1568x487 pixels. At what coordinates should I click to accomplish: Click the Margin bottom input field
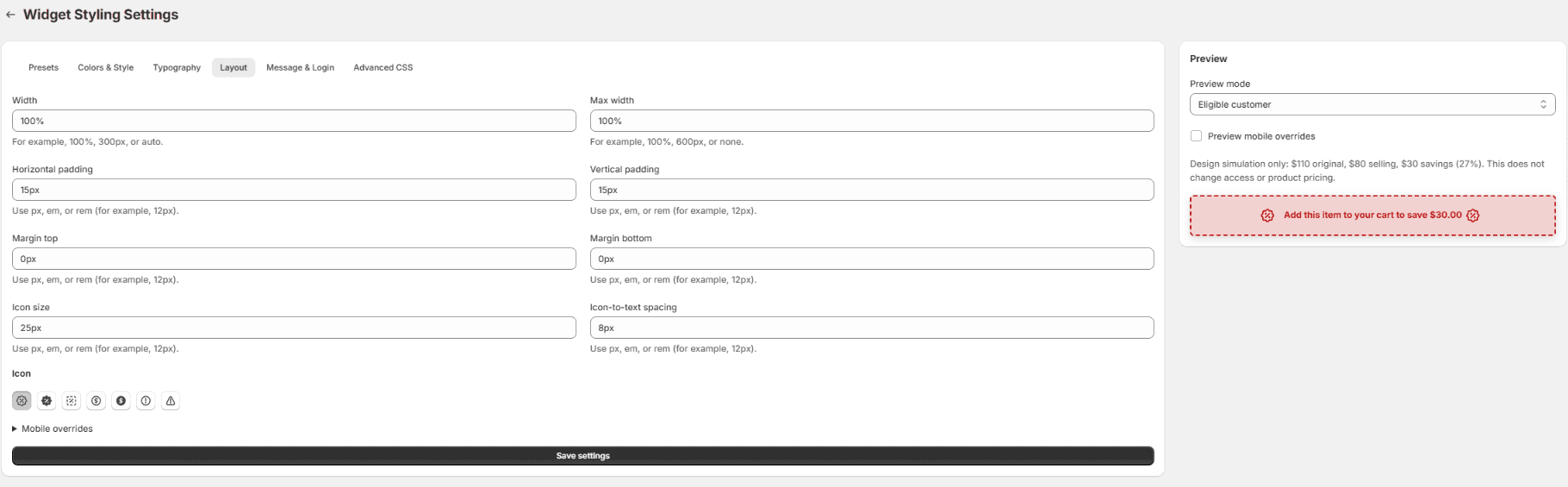point(872,259)
